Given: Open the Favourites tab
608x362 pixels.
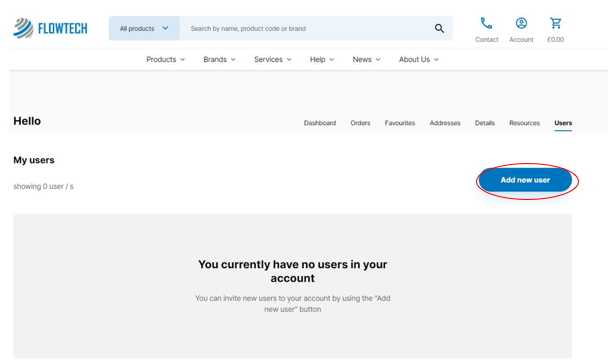Looking at the screenshot, I should point(400,123).
